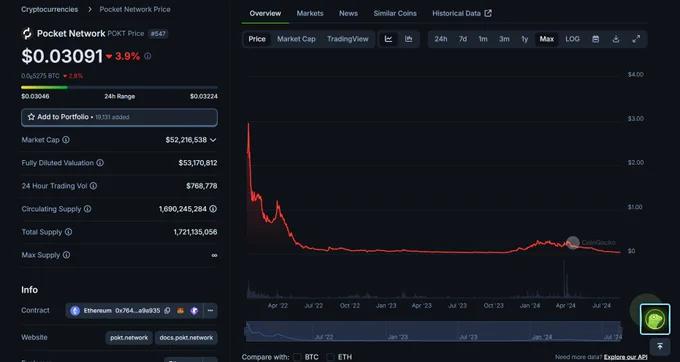Screen dimensions: 680x362
Task: Click the star icon in Add to Portfolio
Action: coord(31,117)
